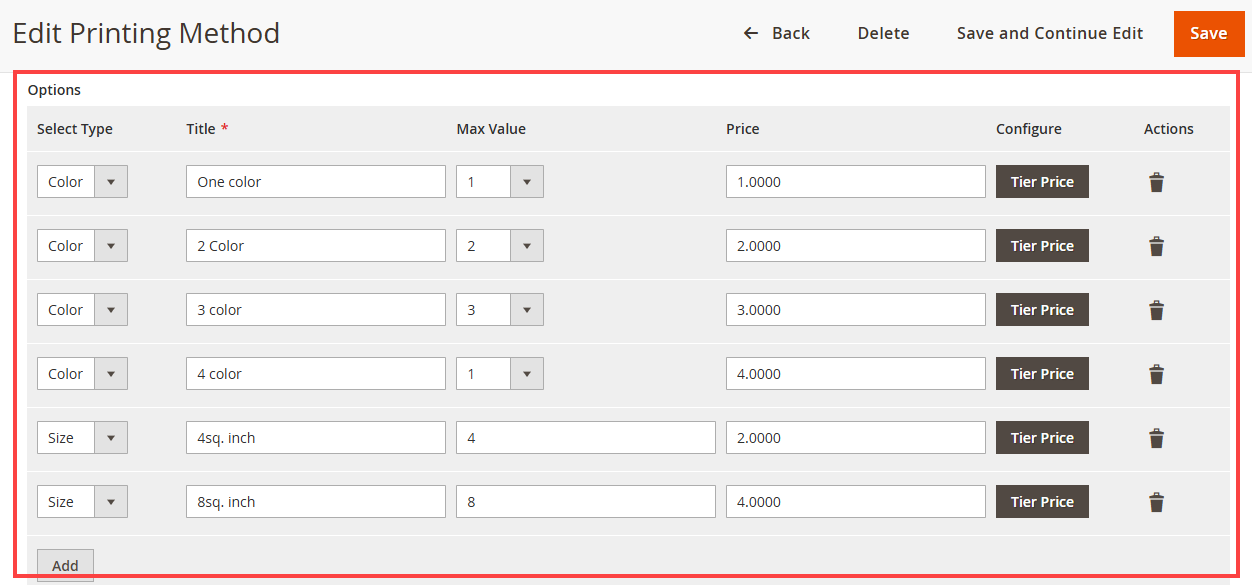Screen dimensions: 1252x585
Task: Configure Tier Price for 8sq. inch
Action: pyautogui.click(x=1042, y=502)
